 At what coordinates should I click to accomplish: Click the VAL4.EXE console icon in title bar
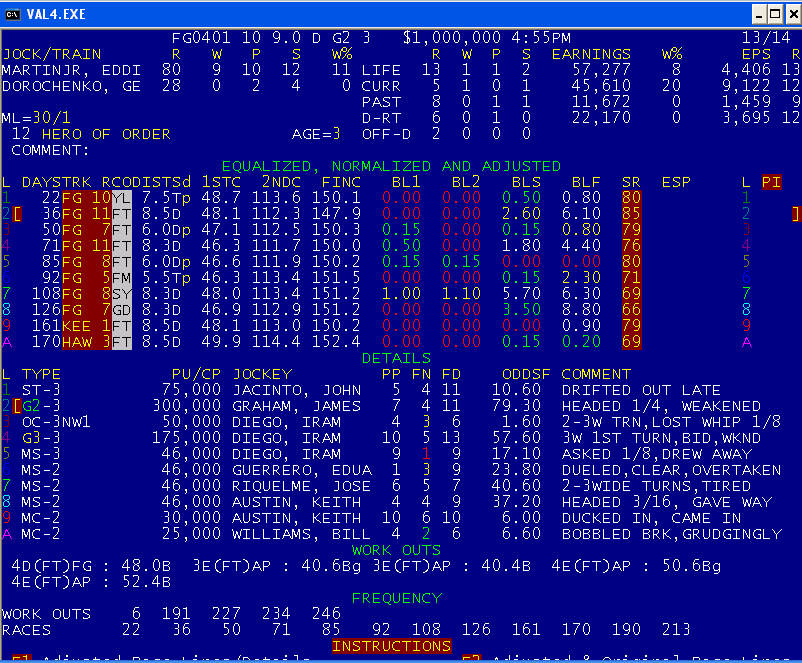pos(12,14)
